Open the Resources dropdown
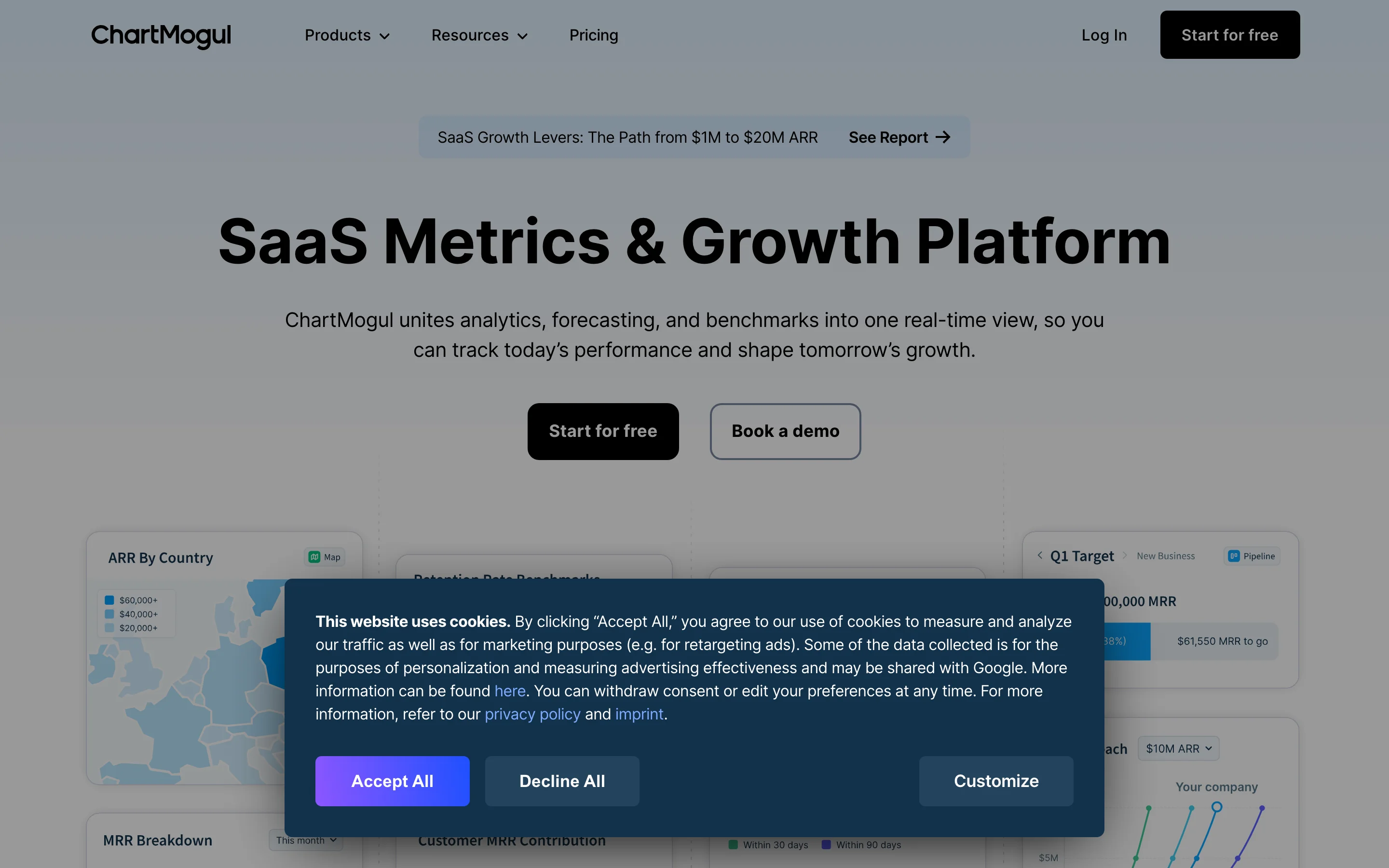Image resolution: width=1389 pixels, height=868 pixels. tap(479, 35)
